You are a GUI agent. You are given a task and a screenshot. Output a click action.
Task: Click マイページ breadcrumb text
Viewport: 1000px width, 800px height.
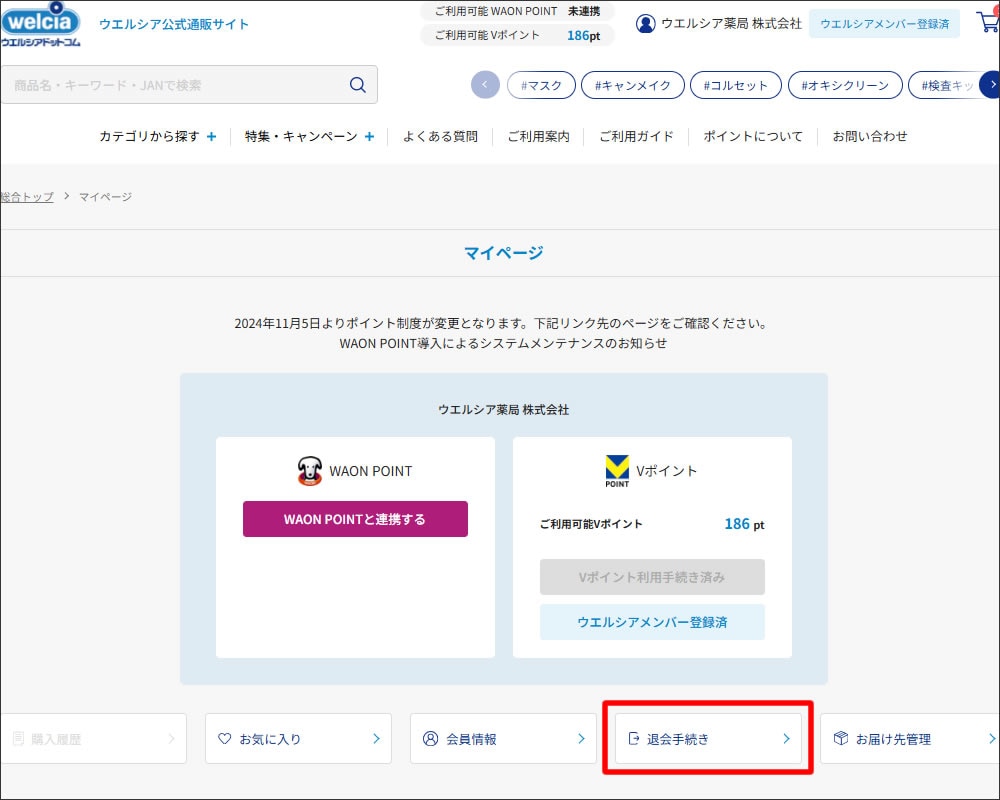pyautogui.click(x=105, y=196)
